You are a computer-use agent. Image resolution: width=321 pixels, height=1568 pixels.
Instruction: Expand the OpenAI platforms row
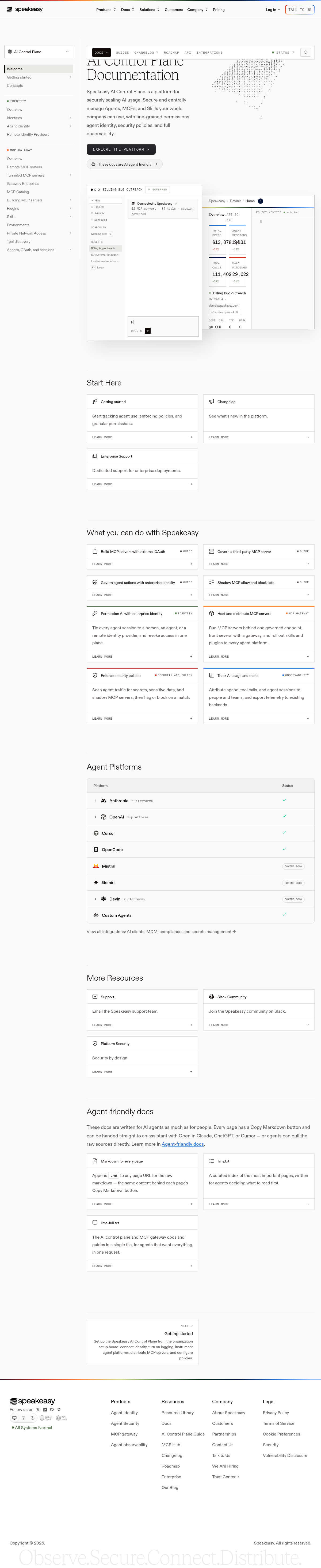[x=95, y=817]
